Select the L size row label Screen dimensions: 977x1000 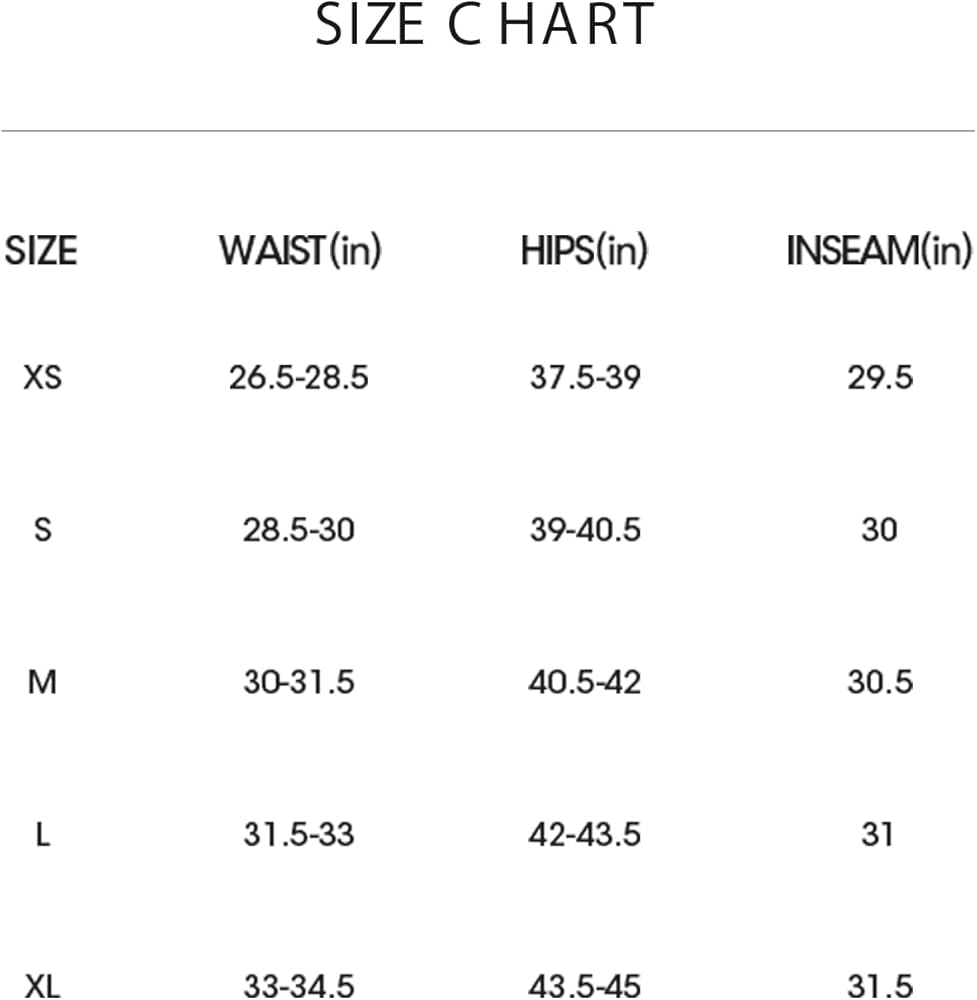point(42,834)
